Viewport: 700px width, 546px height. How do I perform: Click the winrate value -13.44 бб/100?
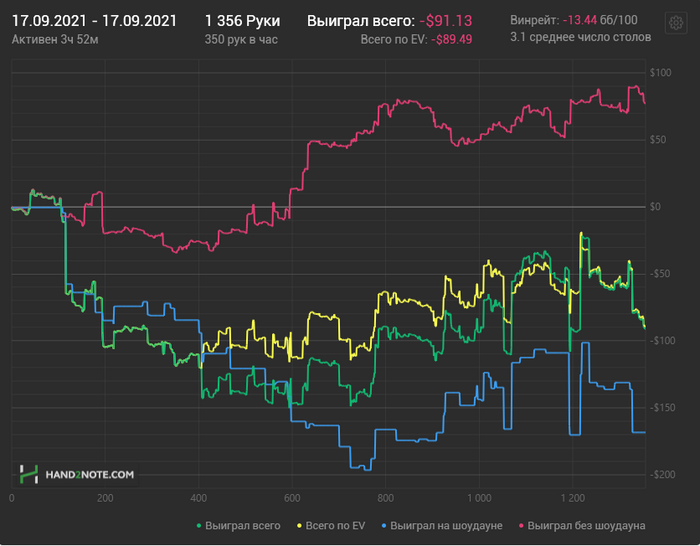tap(600, 20)
